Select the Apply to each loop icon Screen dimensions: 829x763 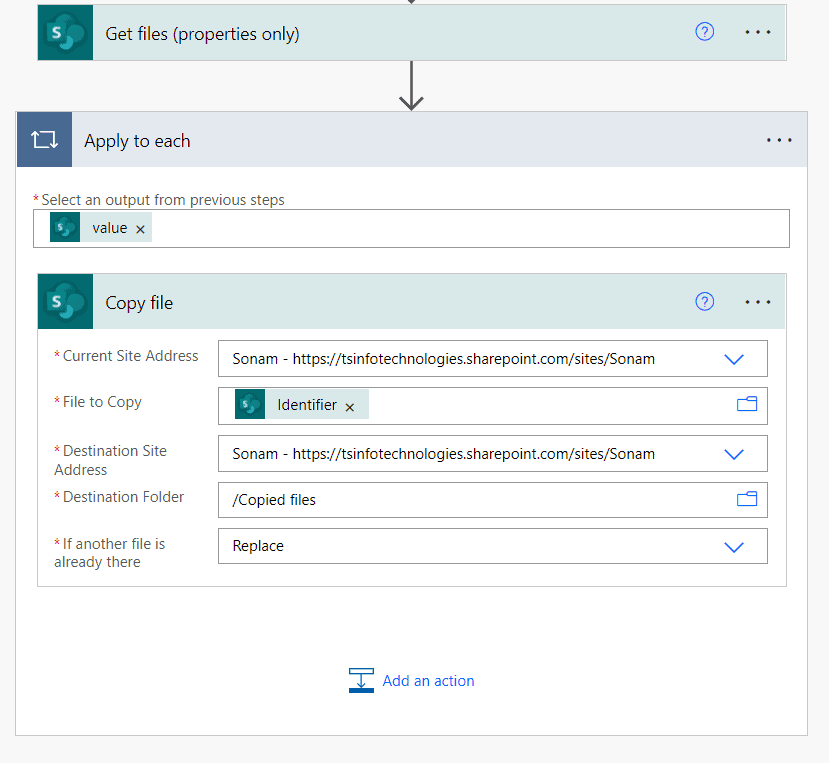point(44,139)
